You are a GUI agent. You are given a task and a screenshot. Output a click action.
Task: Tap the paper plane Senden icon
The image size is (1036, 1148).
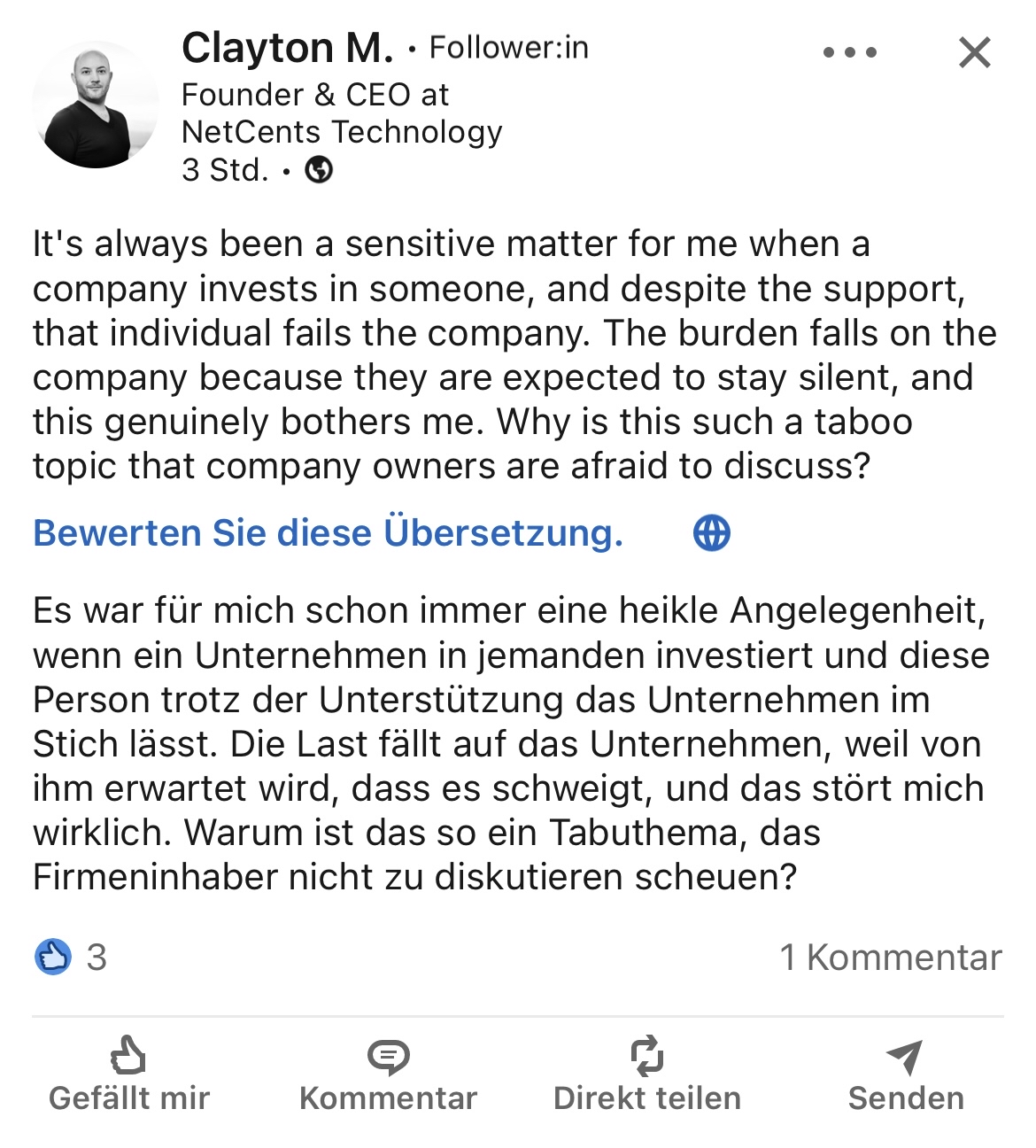coord(905,1055)
